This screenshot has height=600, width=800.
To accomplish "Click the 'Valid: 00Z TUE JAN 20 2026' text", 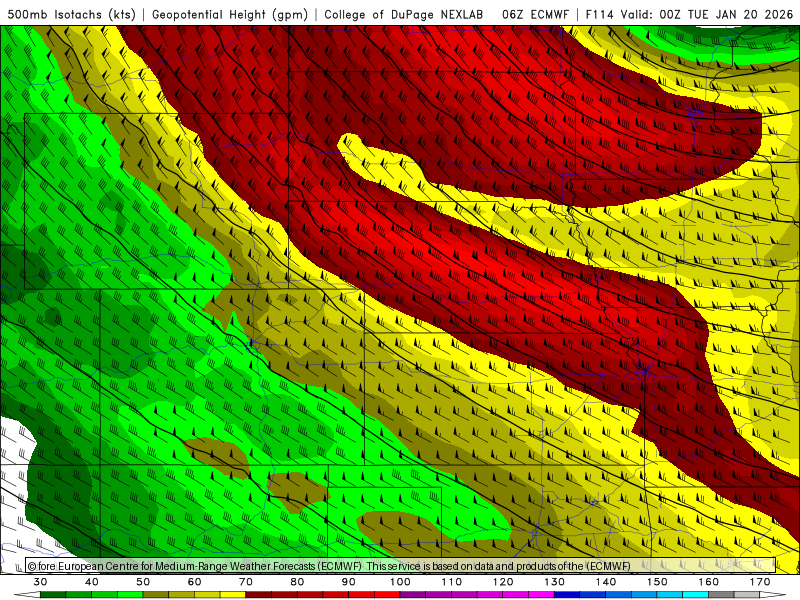I will pos(707,15).
